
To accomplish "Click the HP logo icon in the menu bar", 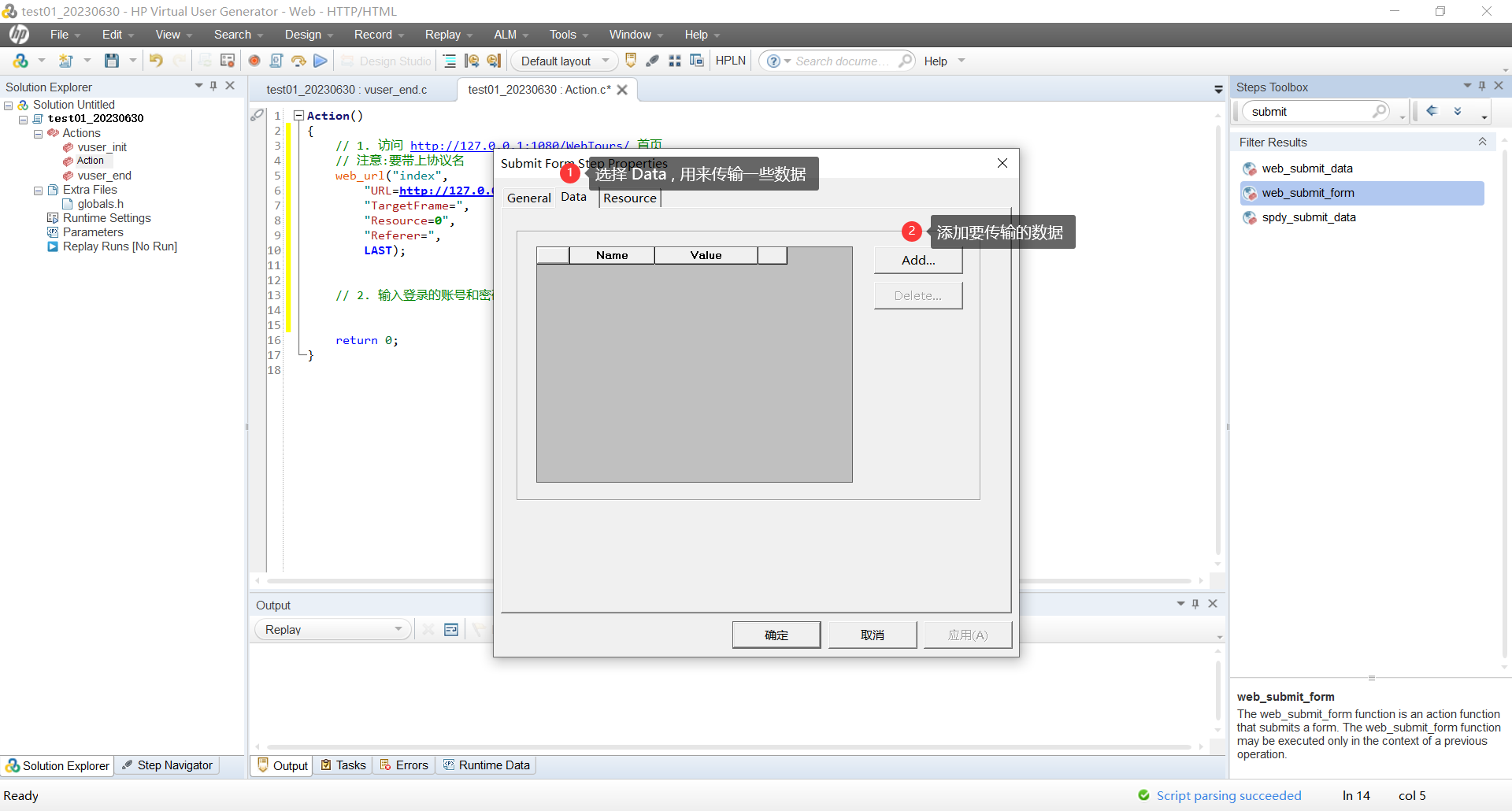I will coord(19,34).
